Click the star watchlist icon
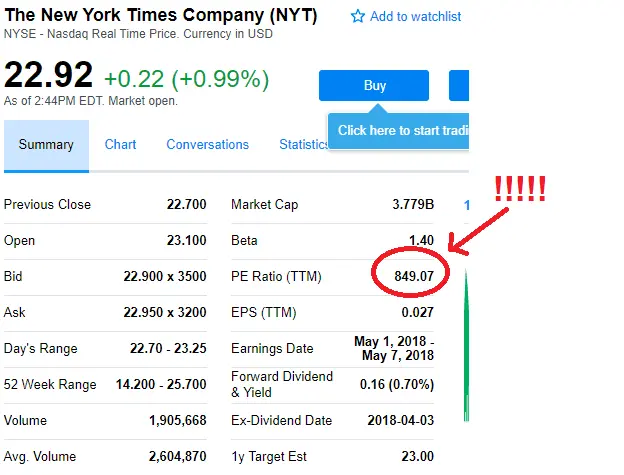This screenshot has height=475, width=624. point(358,17)
